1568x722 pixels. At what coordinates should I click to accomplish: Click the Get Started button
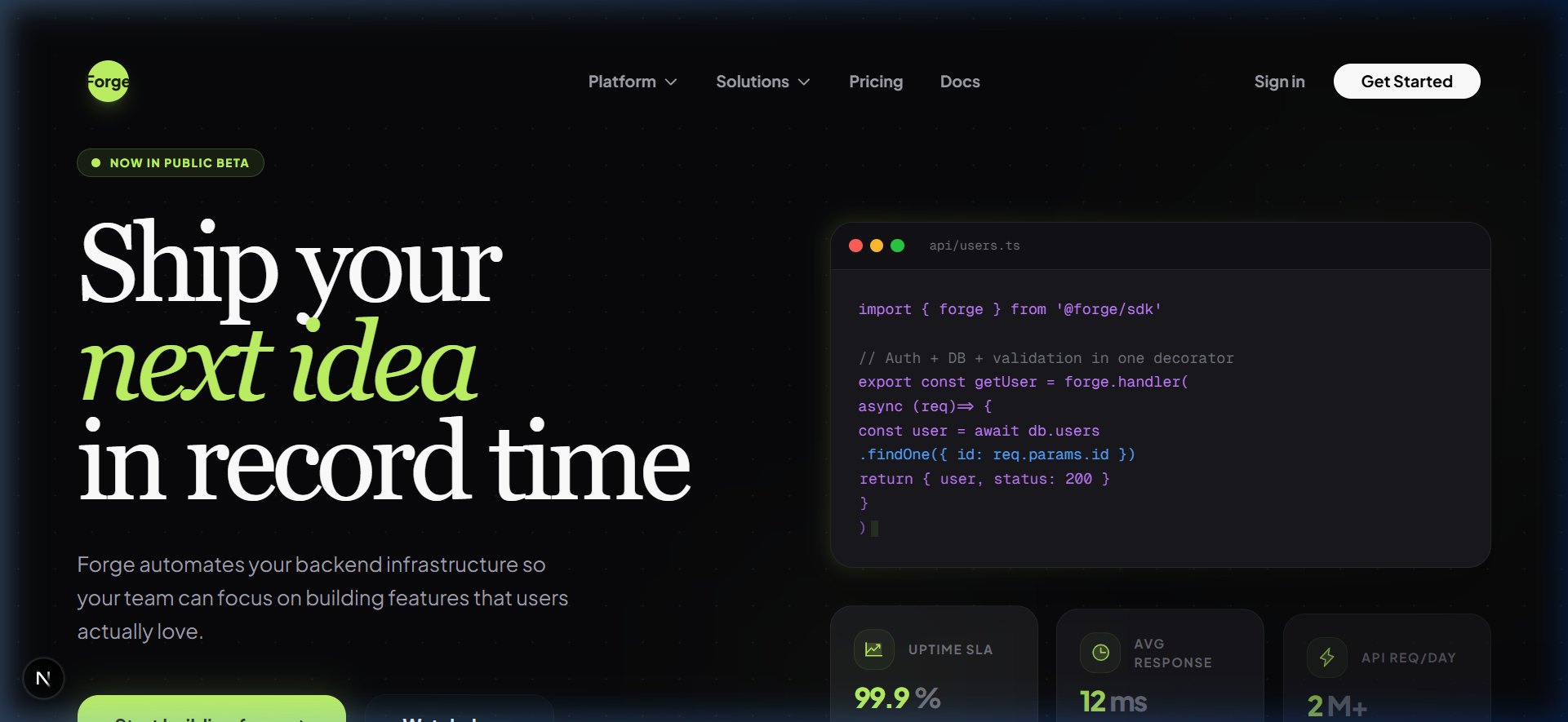coord(1406,82)
